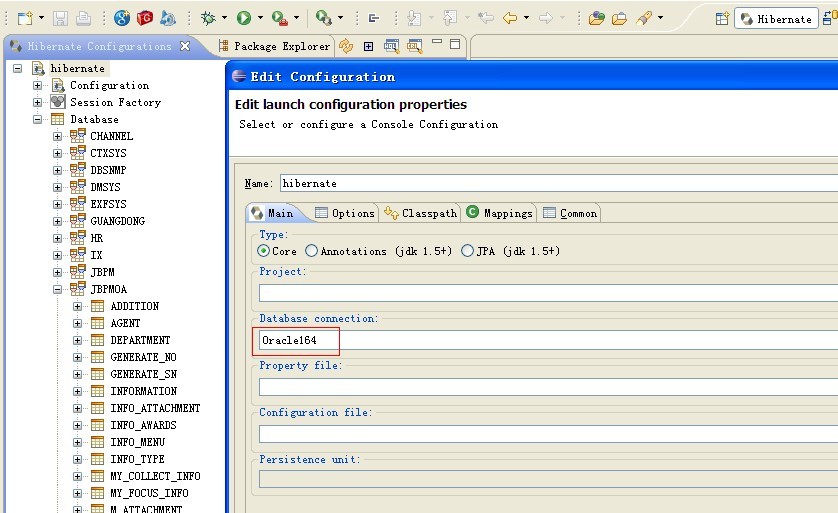The height and width of the screenshot is (513, 838).
Task: Open the Classpath tab
Action: [421, 213]
